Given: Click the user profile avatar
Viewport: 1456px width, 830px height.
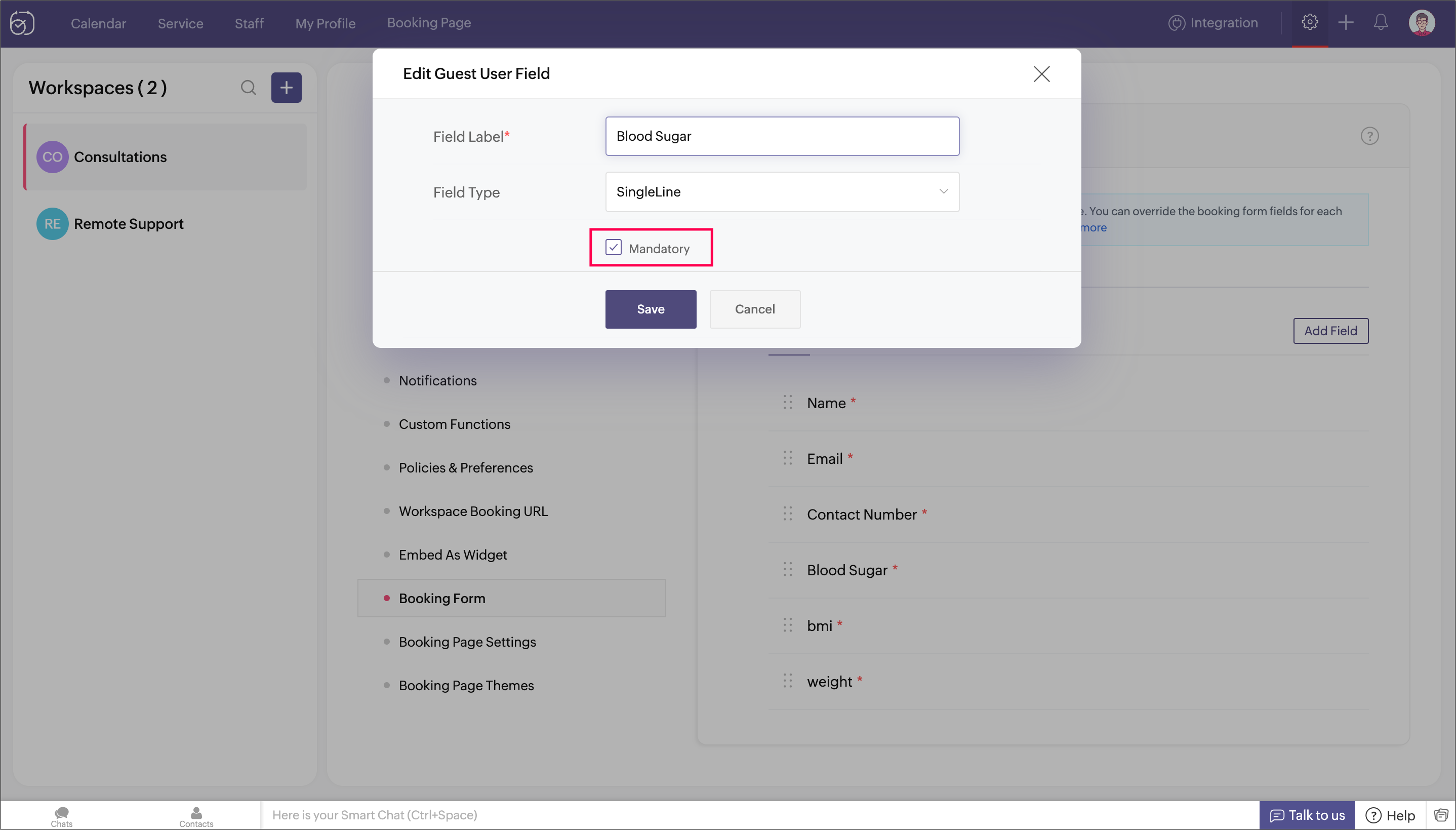Looking at the screenshot, I should 1421,23.
